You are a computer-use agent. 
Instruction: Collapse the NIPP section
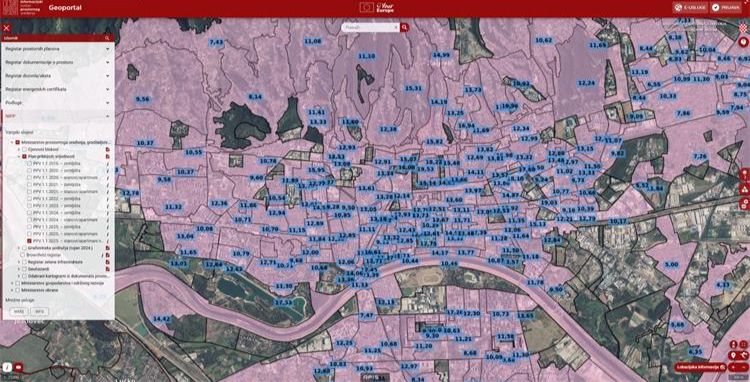[x=57, y=116]
